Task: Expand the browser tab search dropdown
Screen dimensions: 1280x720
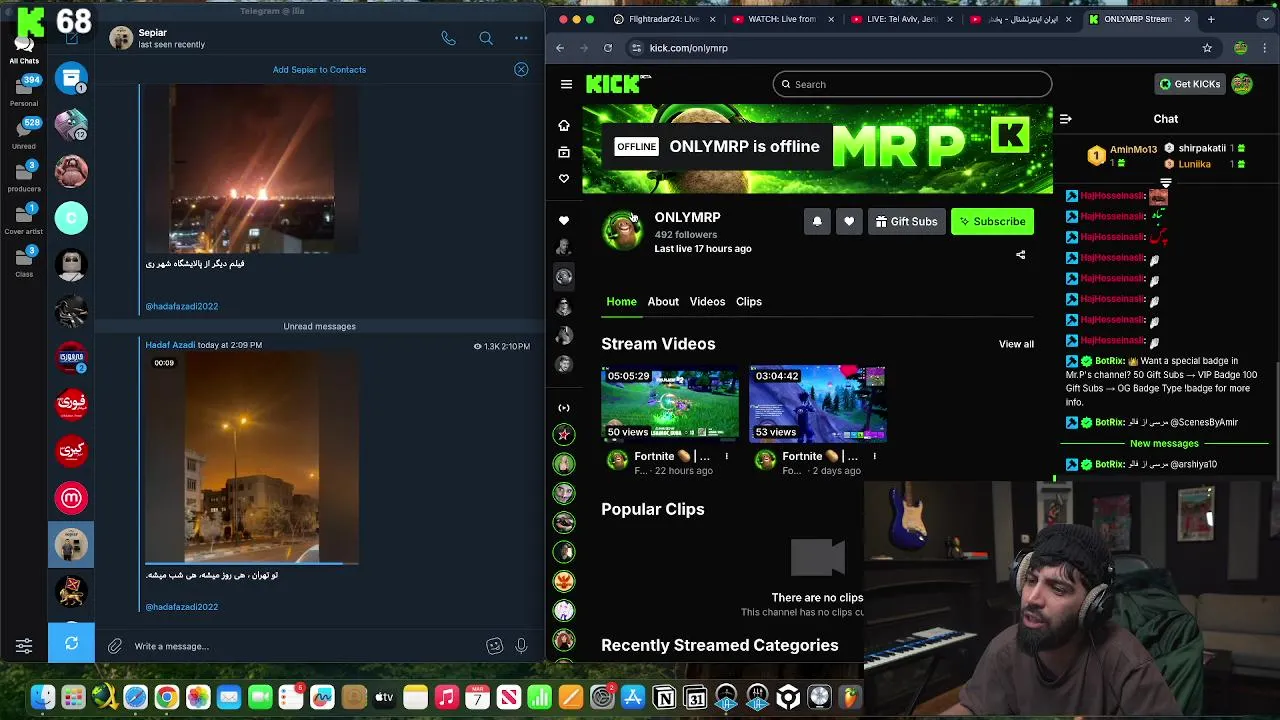Action: point(1267,19)
